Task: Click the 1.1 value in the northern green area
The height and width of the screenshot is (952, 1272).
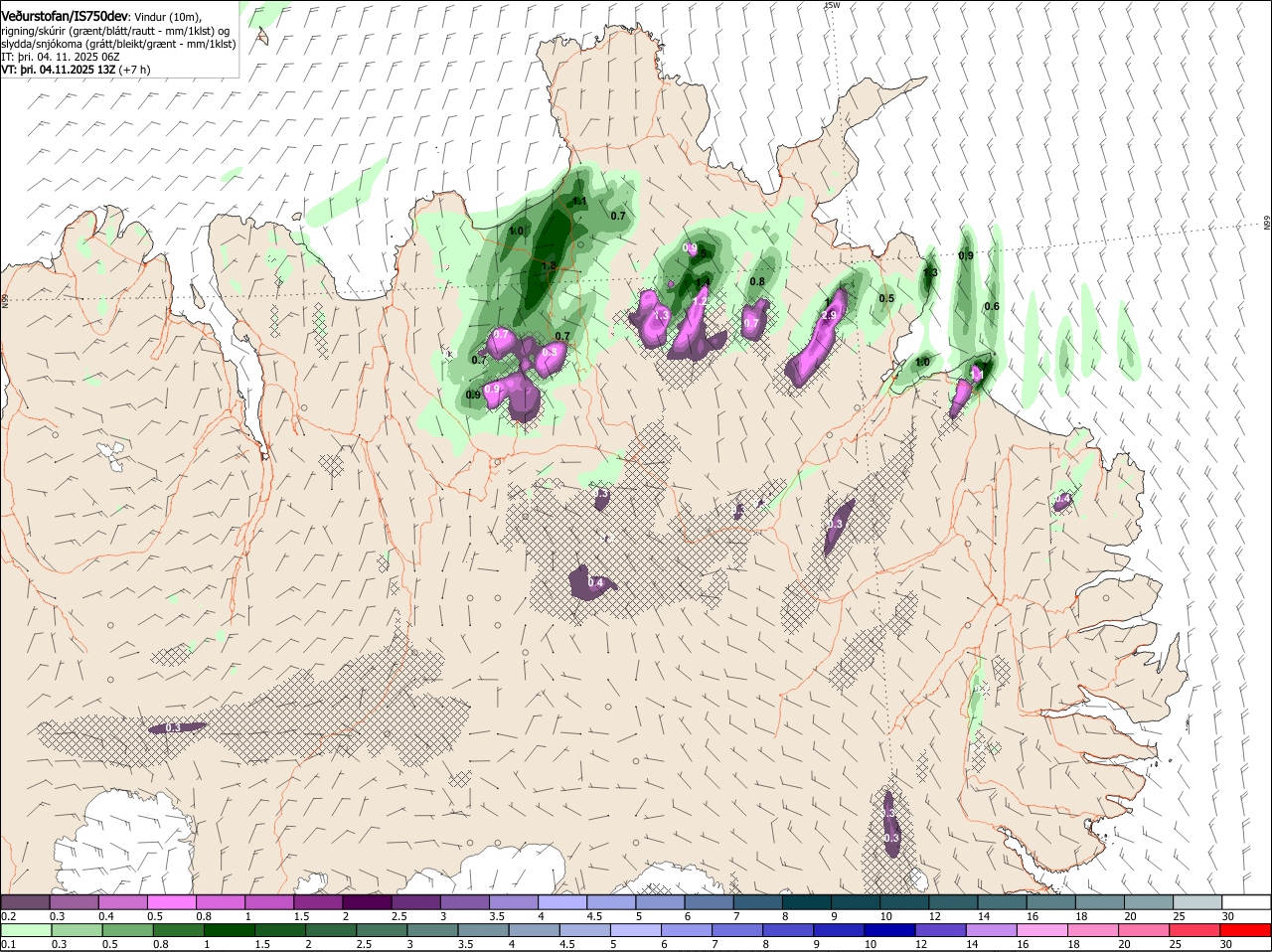Action: point(580,202)
